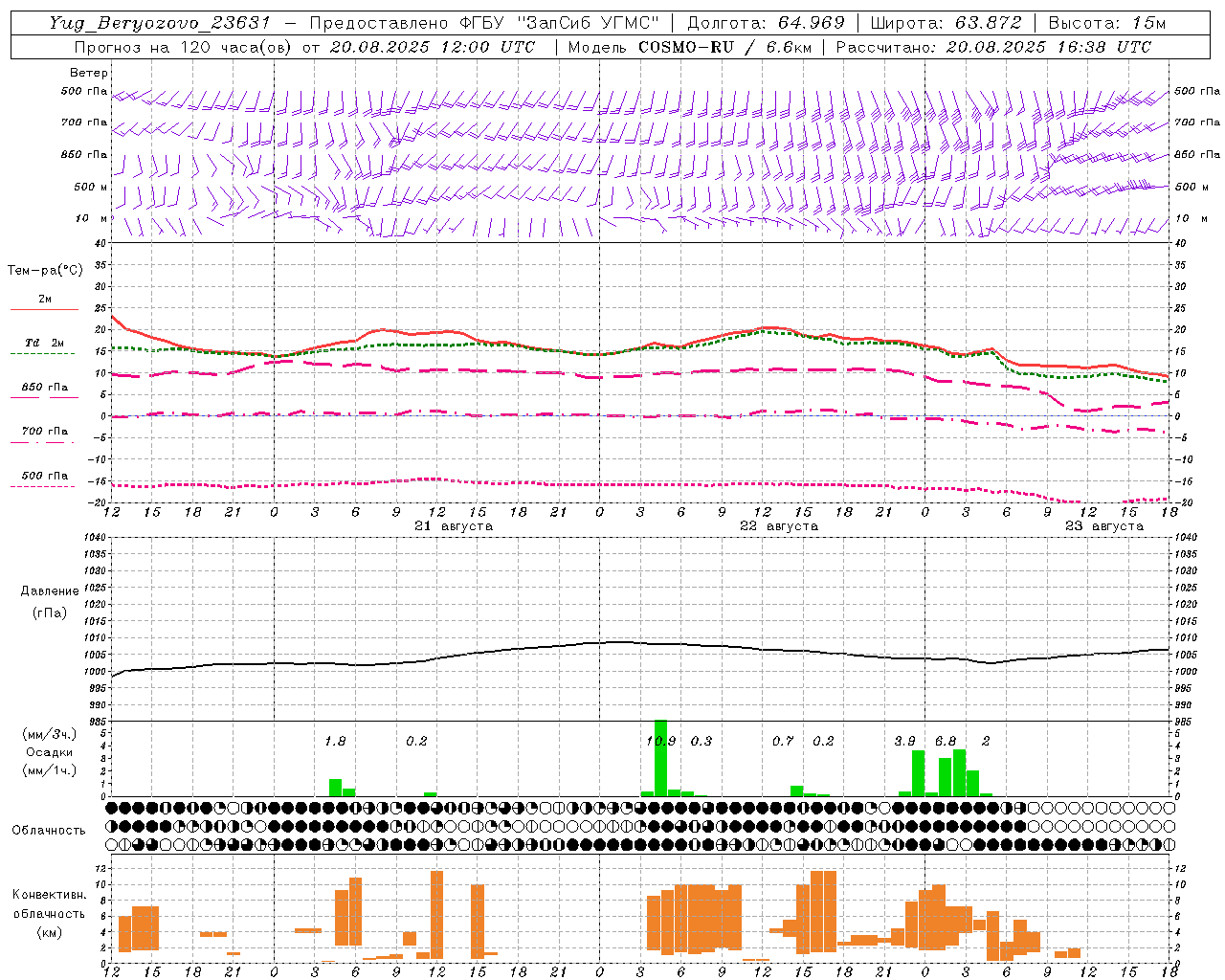Click the 6.8 precipitation total
Image resolution: width=1225 pixels, height=980 pixels.
tap(946, 741)
